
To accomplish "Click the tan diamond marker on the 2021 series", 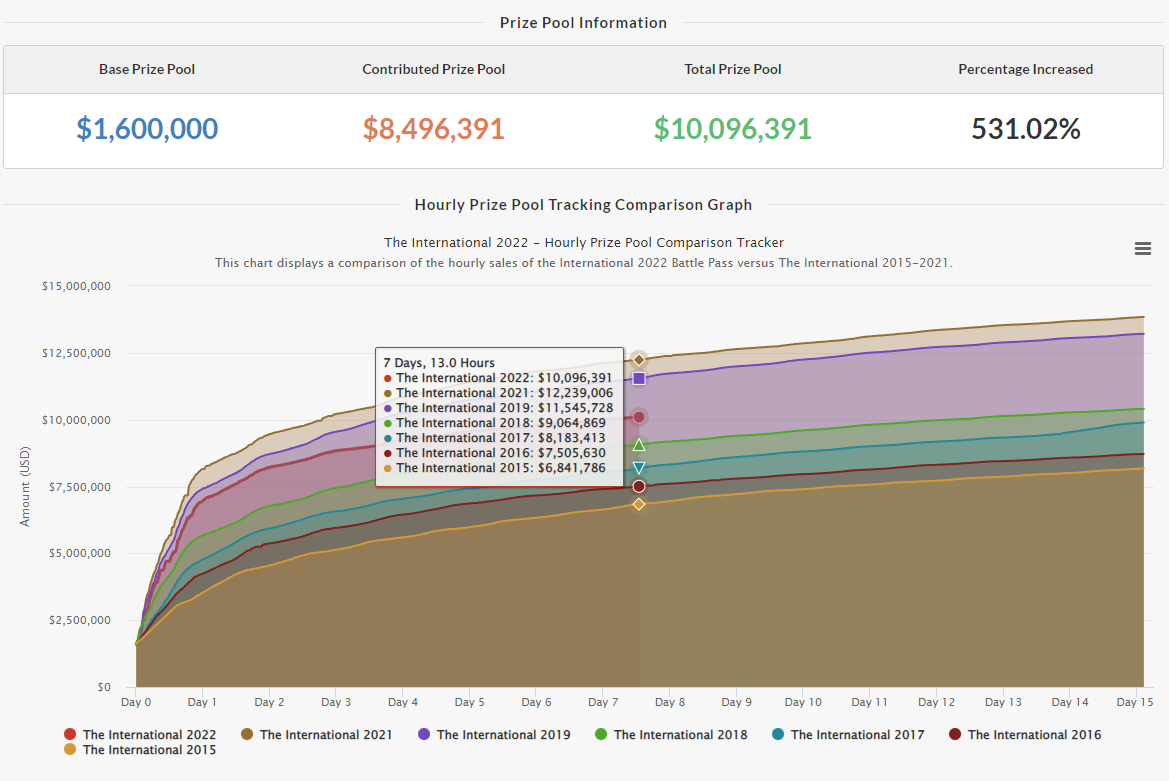I will click(638, 358).
